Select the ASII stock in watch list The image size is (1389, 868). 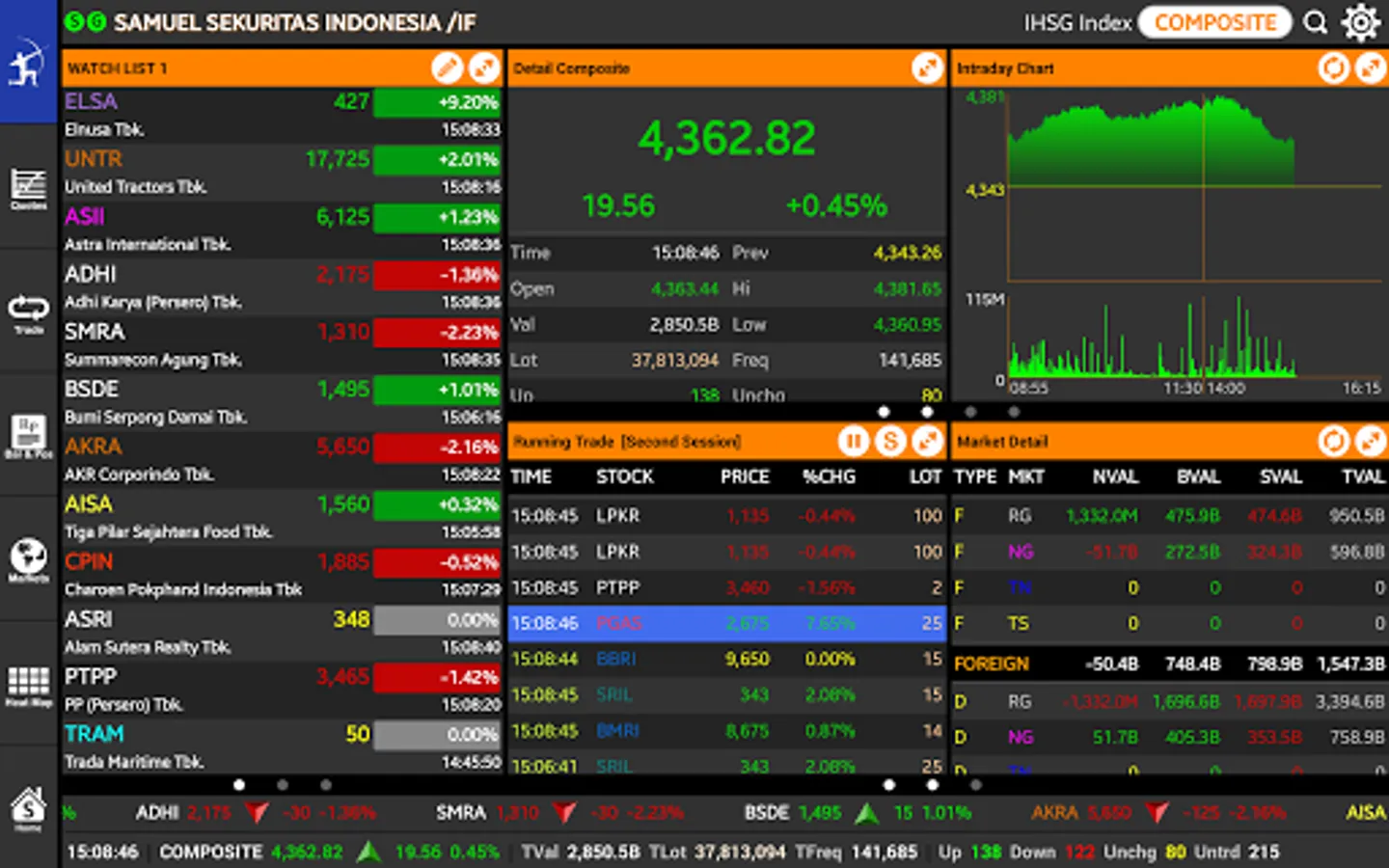282,230
